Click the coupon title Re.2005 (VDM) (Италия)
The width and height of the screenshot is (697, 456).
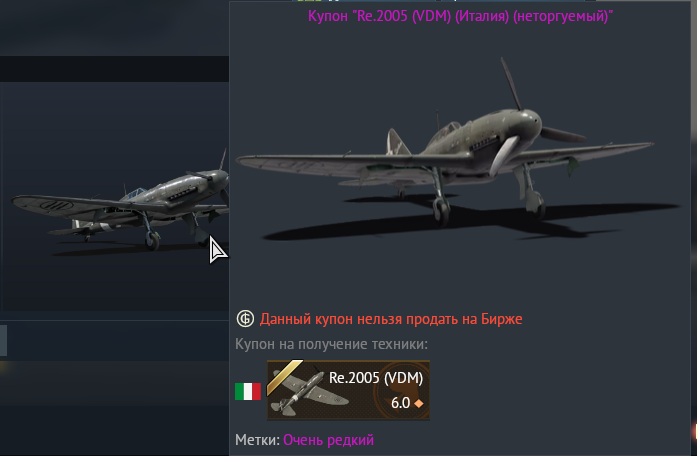coord(460,16)
